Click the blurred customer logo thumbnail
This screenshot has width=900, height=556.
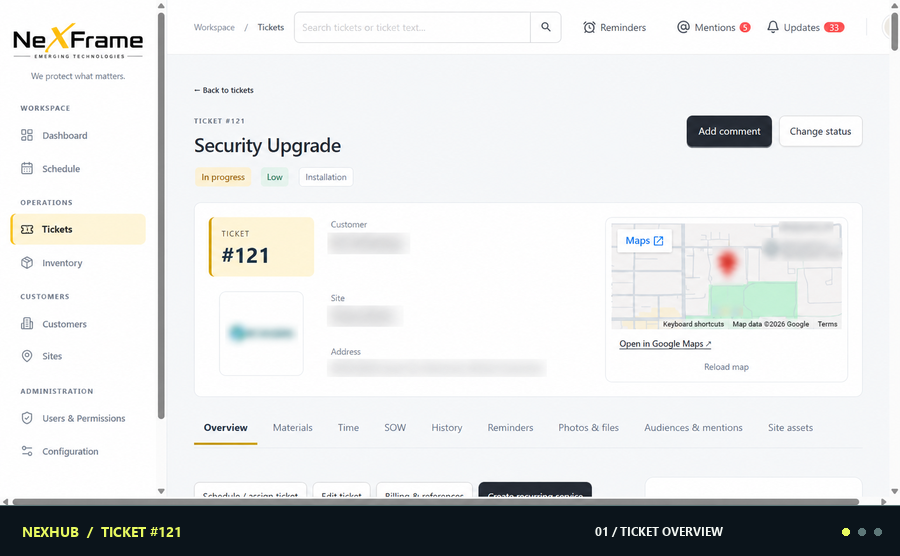[x=261, y=333]
